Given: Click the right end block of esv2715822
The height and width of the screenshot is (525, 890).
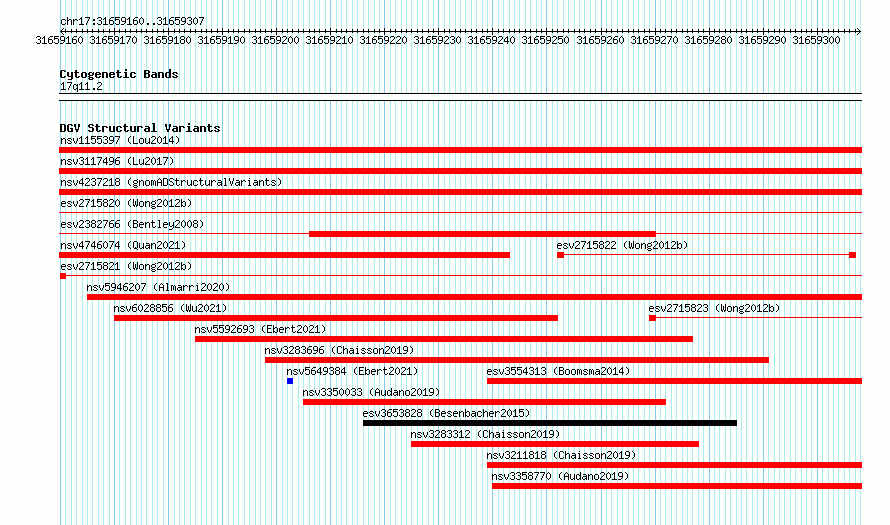Looking at the screenshot, I should point(853,255).
